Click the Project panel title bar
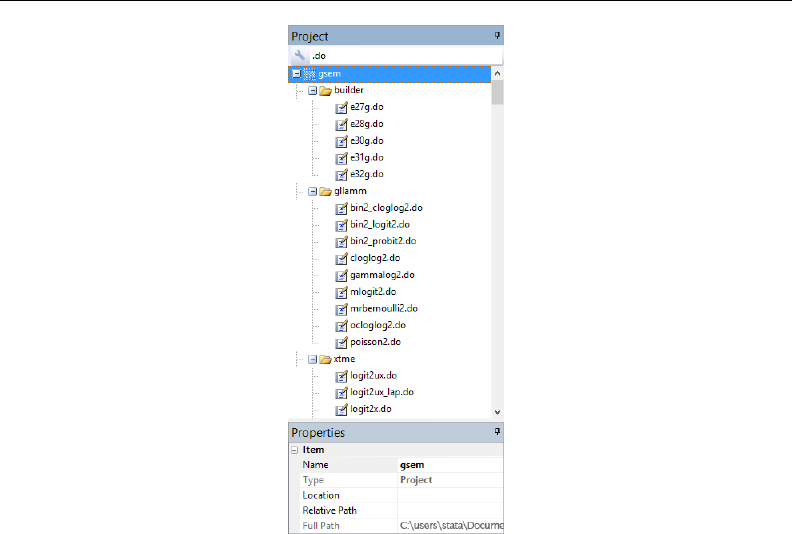792x534 pixels. 395,36
